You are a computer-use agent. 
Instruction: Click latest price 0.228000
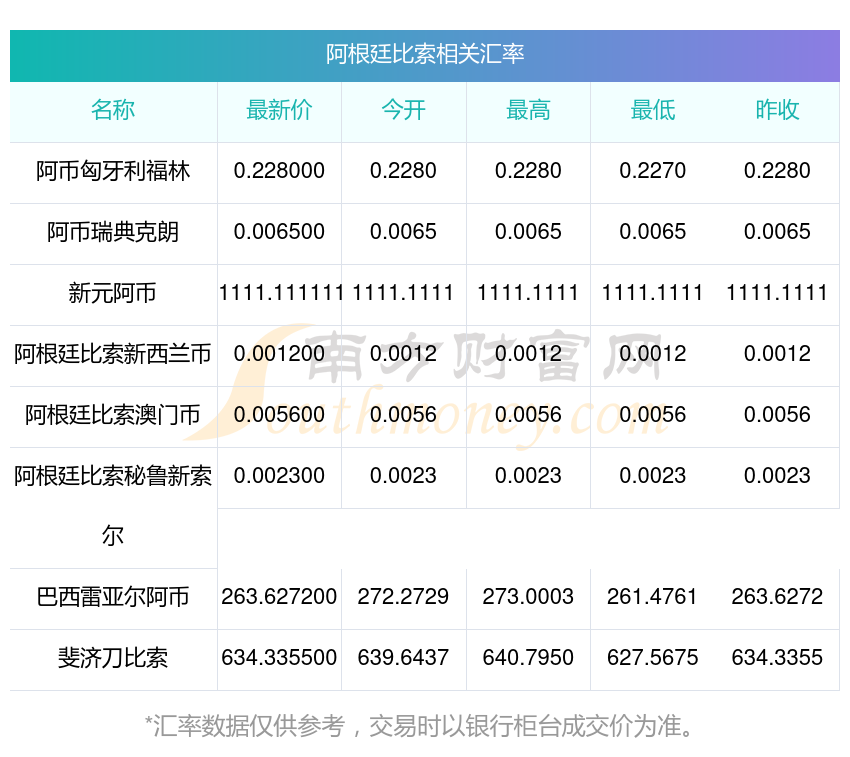click(279, 171)
